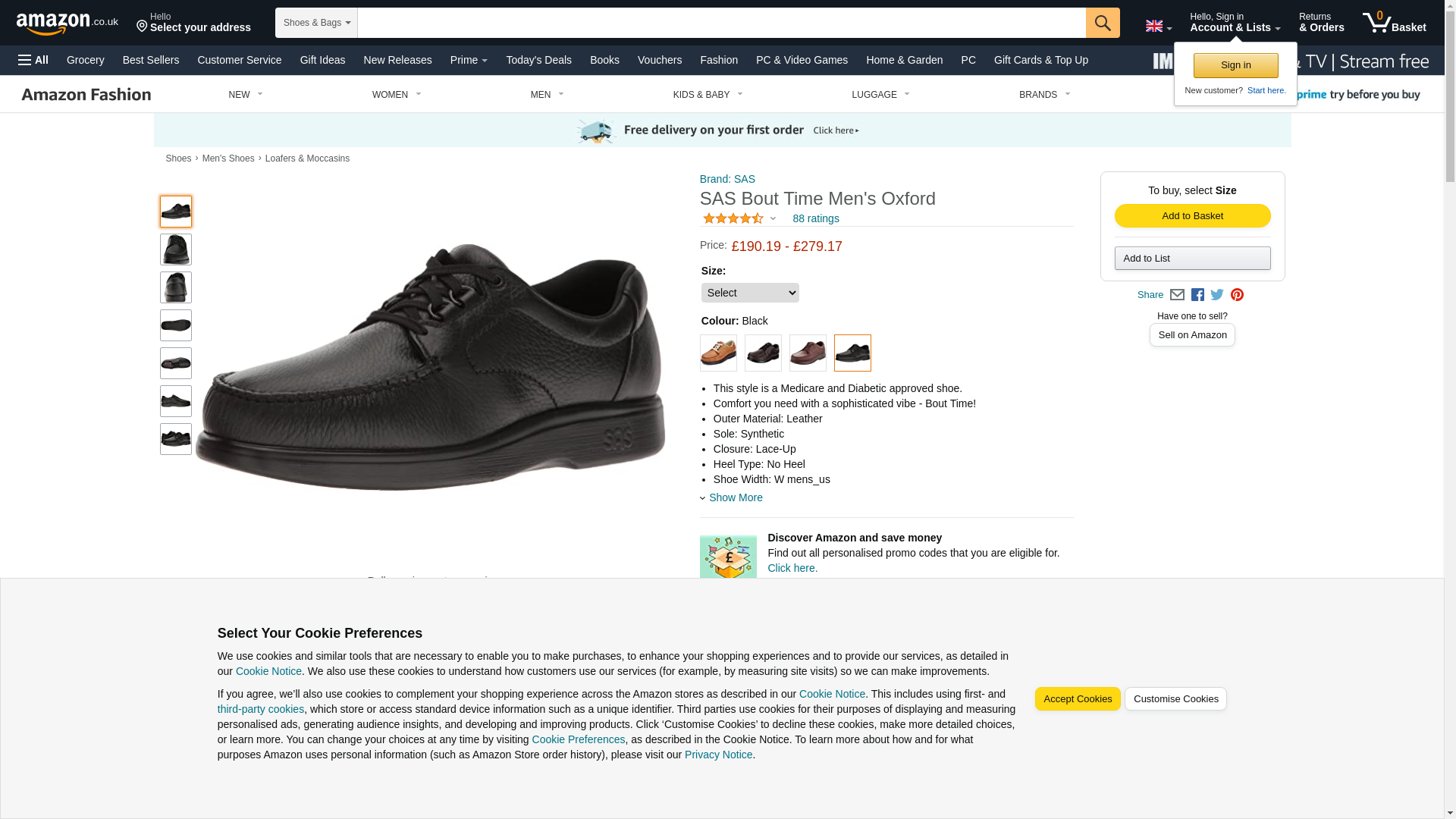Share product on Twitter icon
The width and height of the screenshot is (1456, 819).
[x=1217, y=295]
